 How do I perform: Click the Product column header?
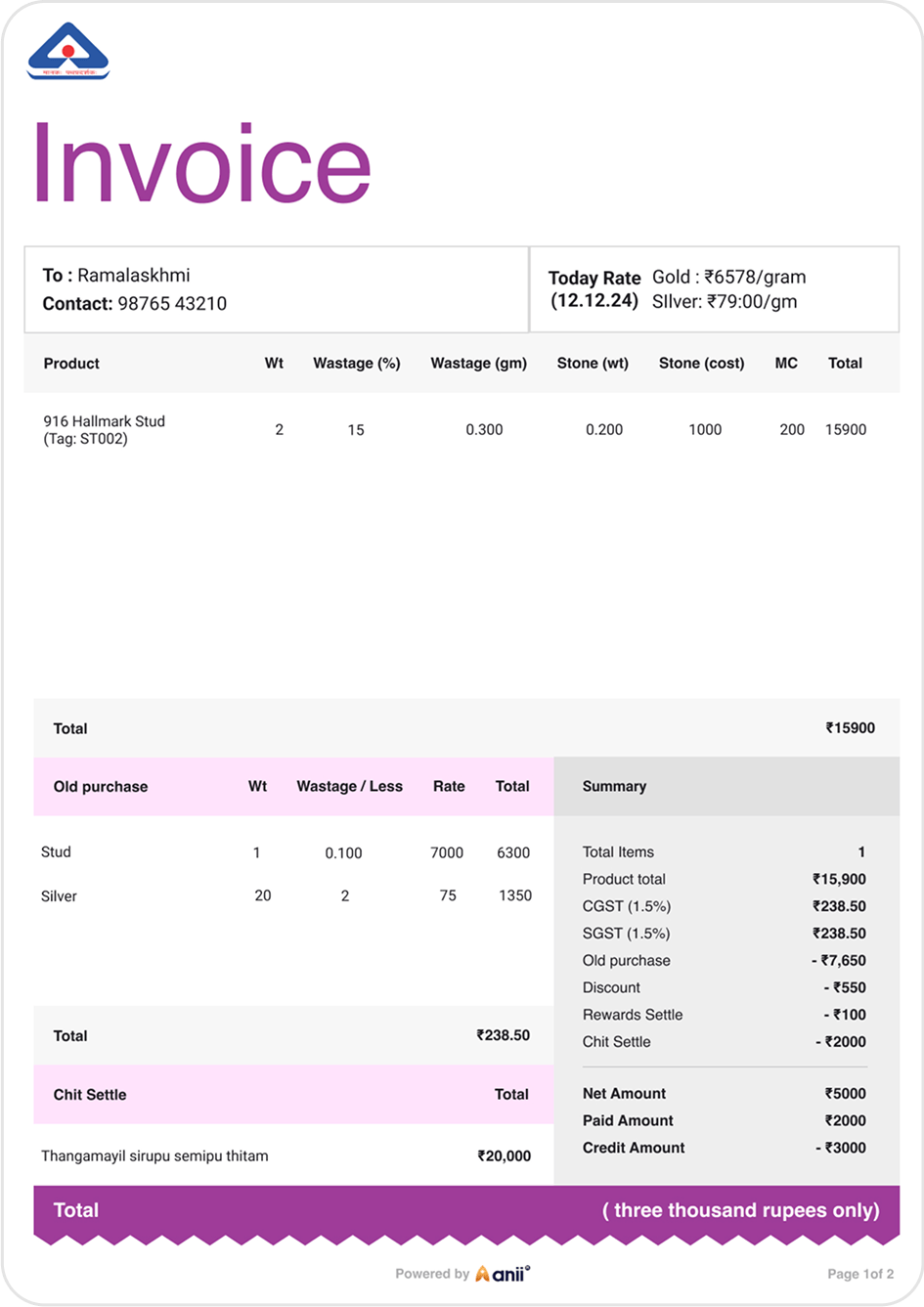[x=71, y=364]
